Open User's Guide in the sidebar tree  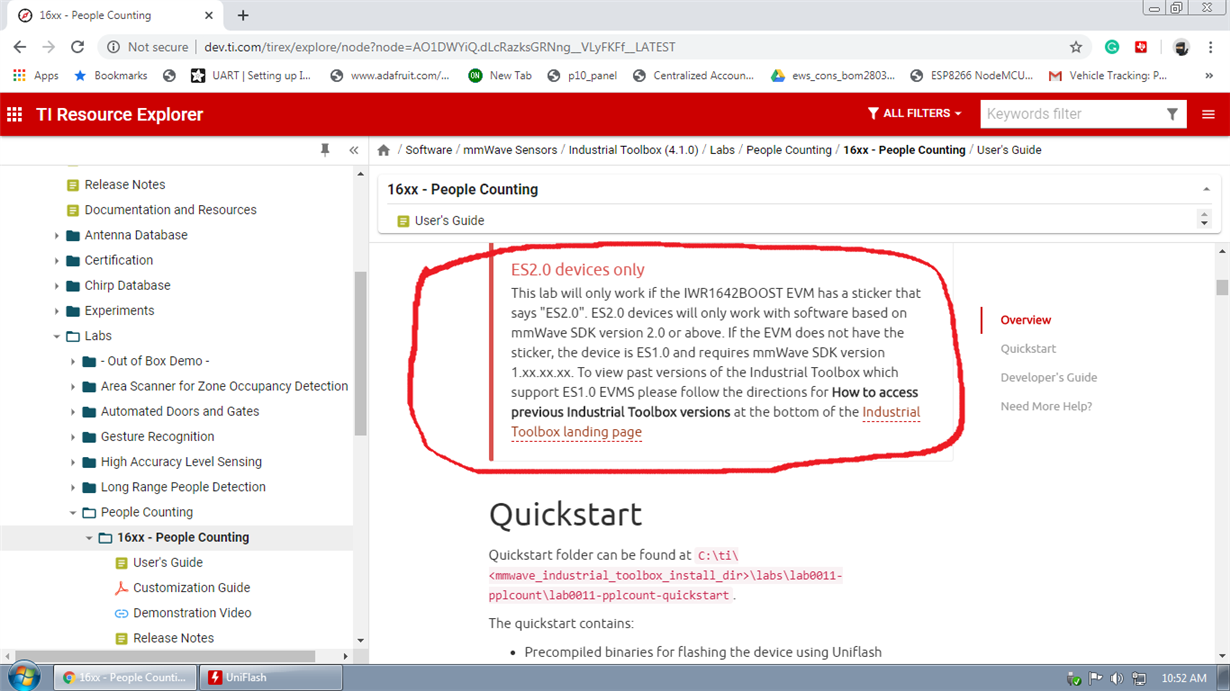click(x=168, y=563)
